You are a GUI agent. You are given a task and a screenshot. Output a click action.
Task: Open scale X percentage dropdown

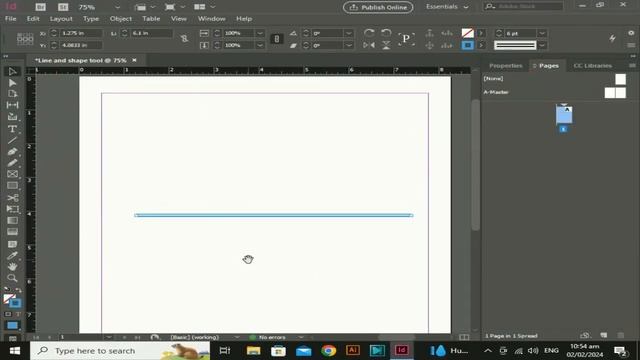[x=260, y=33]
